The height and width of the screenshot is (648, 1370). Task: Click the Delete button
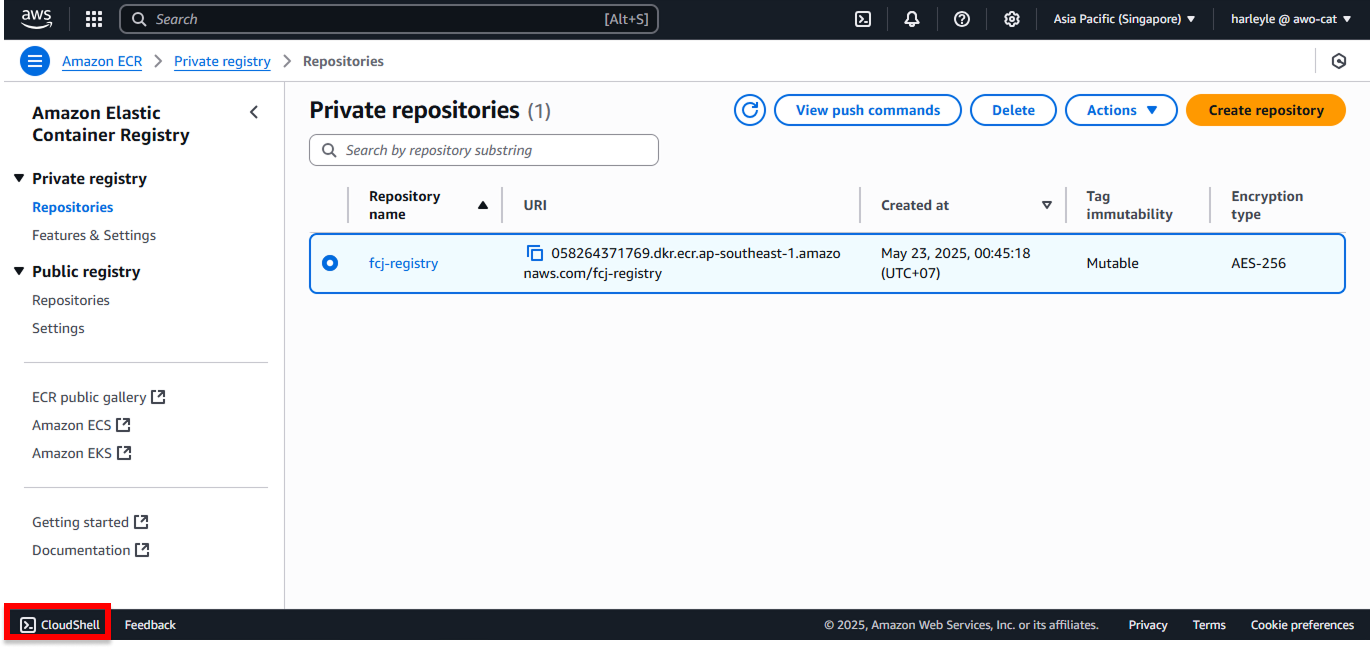(1013, 110)
